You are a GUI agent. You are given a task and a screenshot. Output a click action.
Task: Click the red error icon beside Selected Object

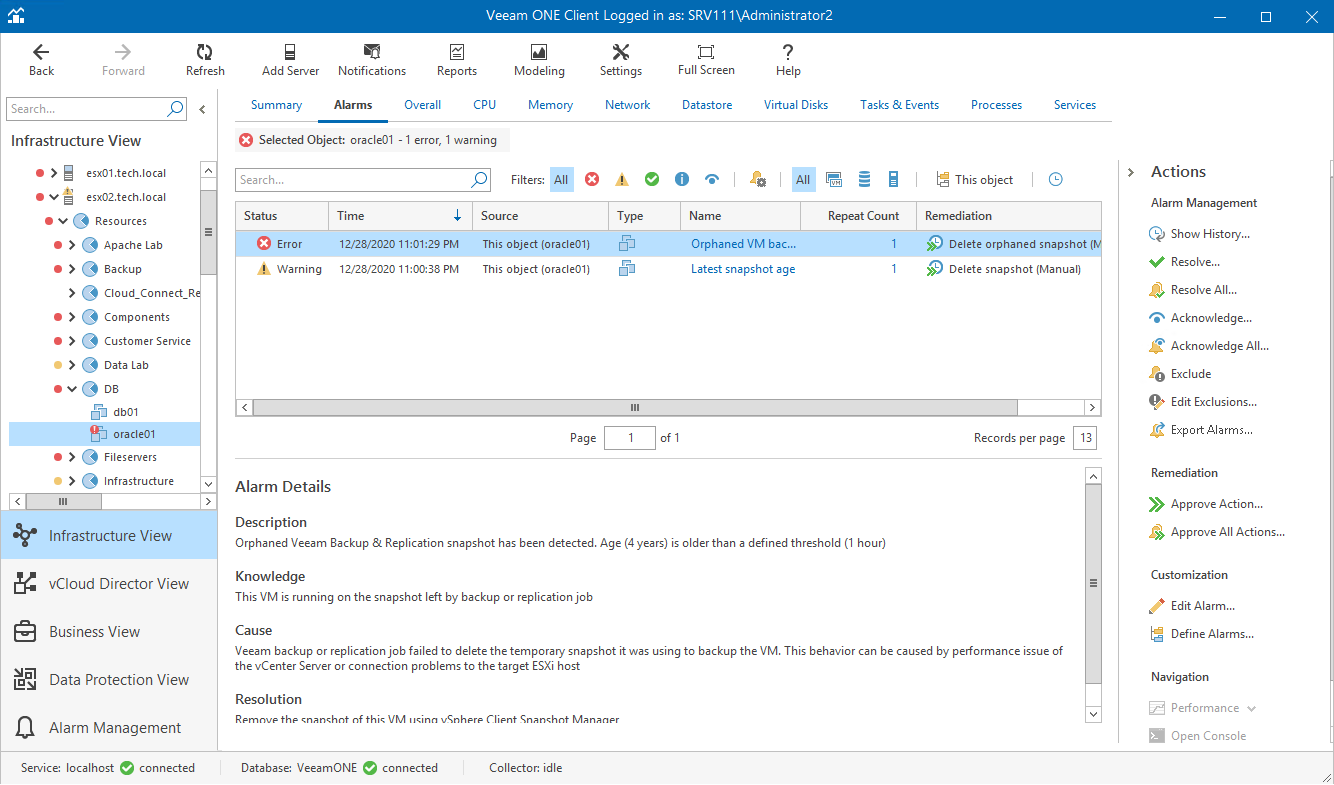pyautogui.click(x=246, y=140)
